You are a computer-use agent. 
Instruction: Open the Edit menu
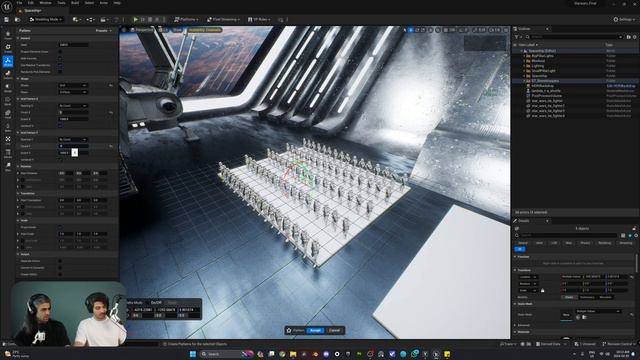[31, 3]
